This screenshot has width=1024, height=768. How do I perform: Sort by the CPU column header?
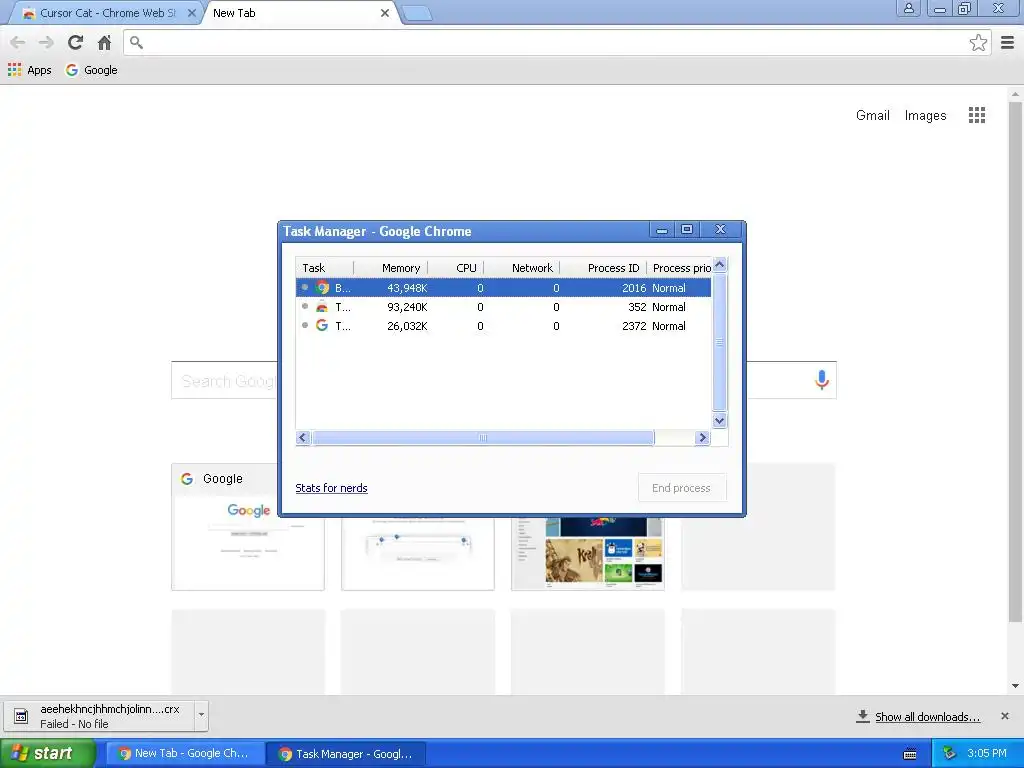point(456,268)
